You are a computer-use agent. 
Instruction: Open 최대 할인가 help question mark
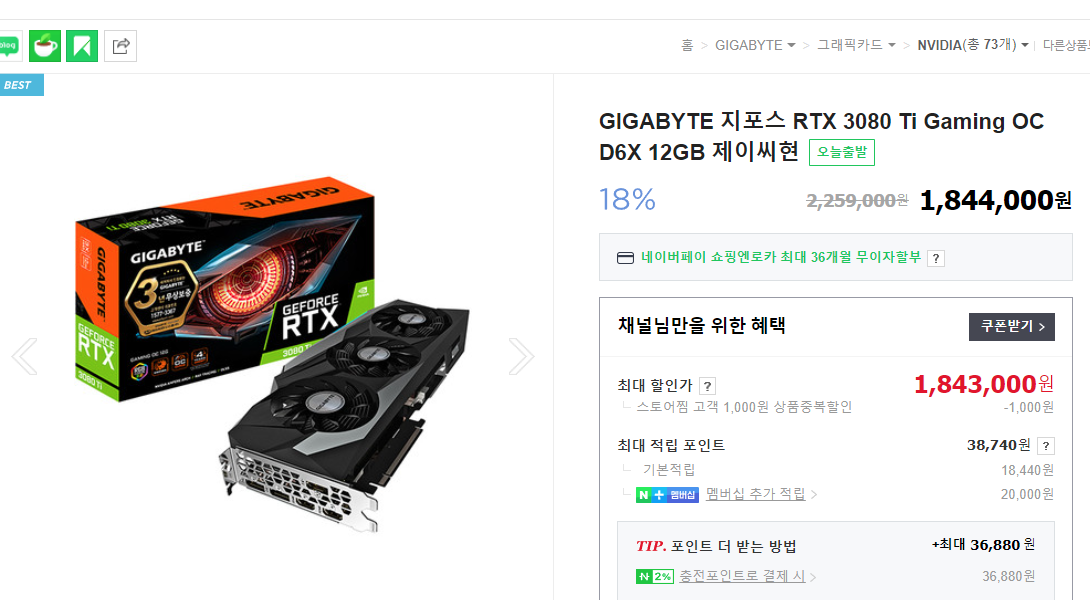(x=707, y=386)
